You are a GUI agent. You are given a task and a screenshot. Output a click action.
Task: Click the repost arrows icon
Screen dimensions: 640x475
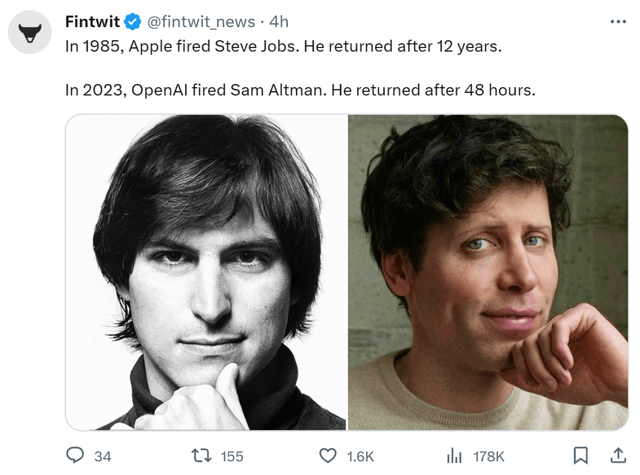coord(198,455)
